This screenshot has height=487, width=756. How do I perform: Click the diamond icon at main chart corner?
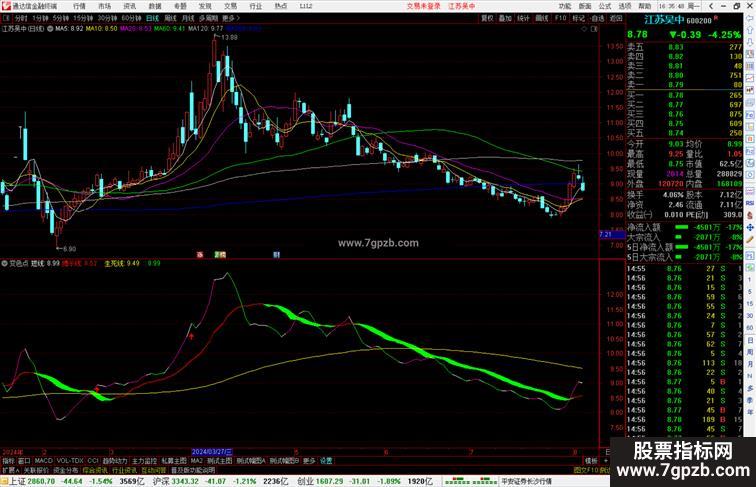584,29
